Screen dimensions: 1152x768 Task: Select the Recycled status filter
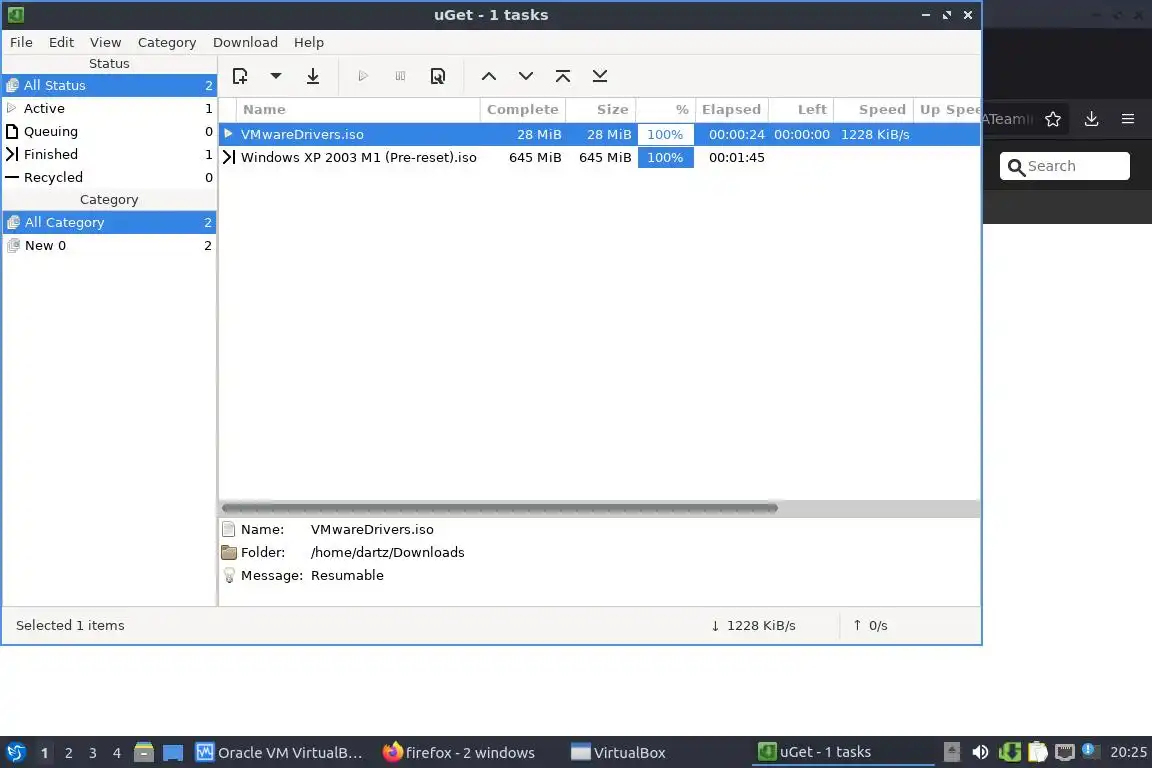click(109, 177)
